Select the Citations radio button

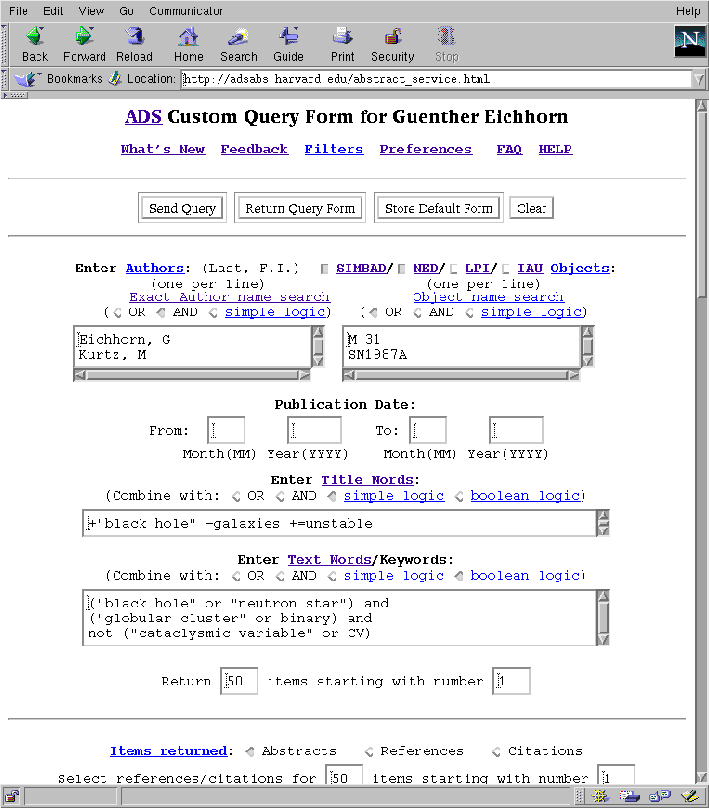[x=496, y=752]
